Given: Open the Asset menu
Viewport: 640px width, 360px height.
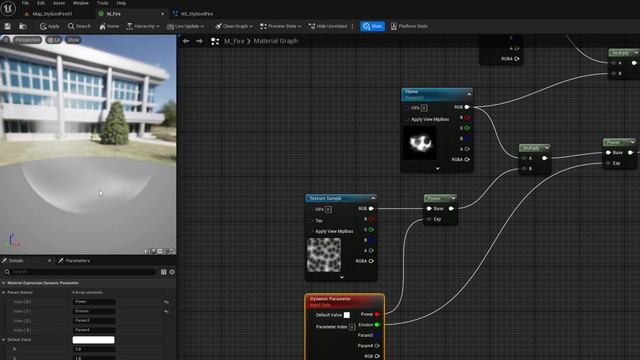Looking at the screenshot, I should point(59,3).
